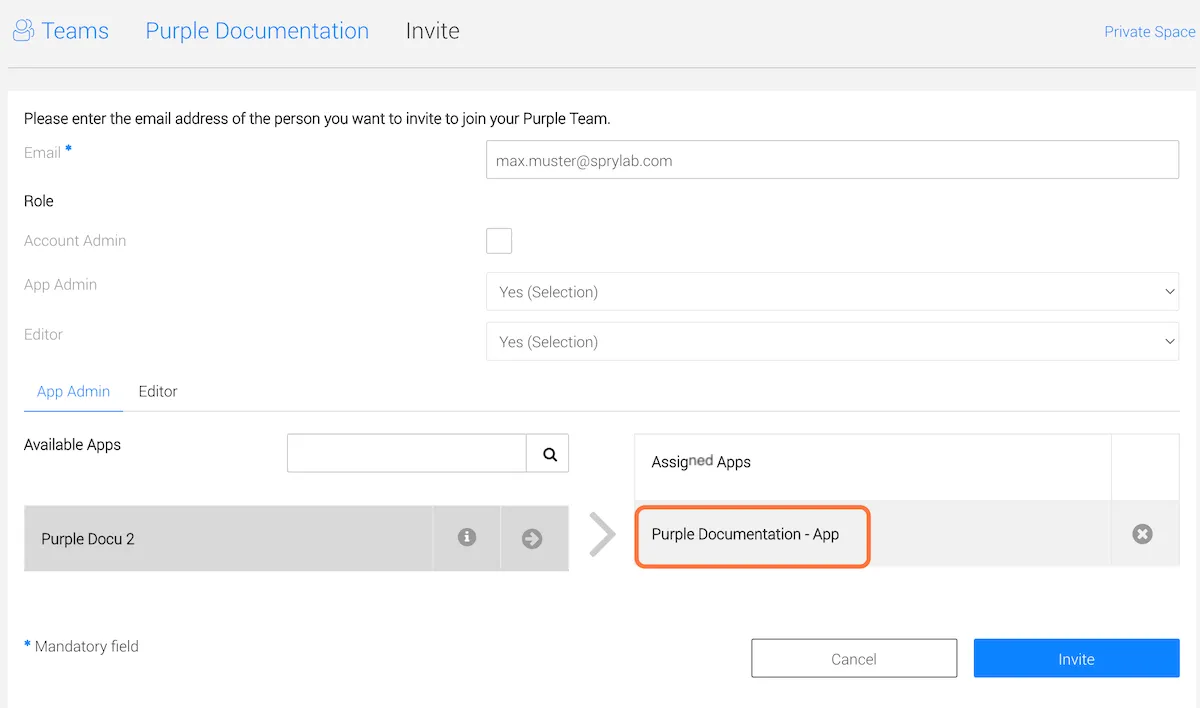Show info for Purple Docu 2
The width and height of the screenshot is (1200, 708).
click(466, 538)
